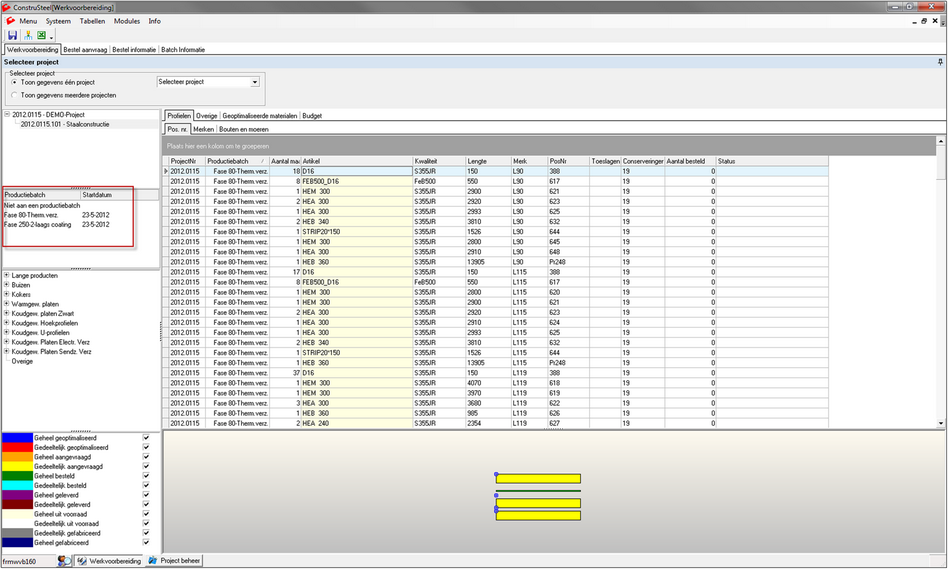Select 2012.0115.101 - Staalconstructie tree item
948x569 pixels.
coord(65,124)
